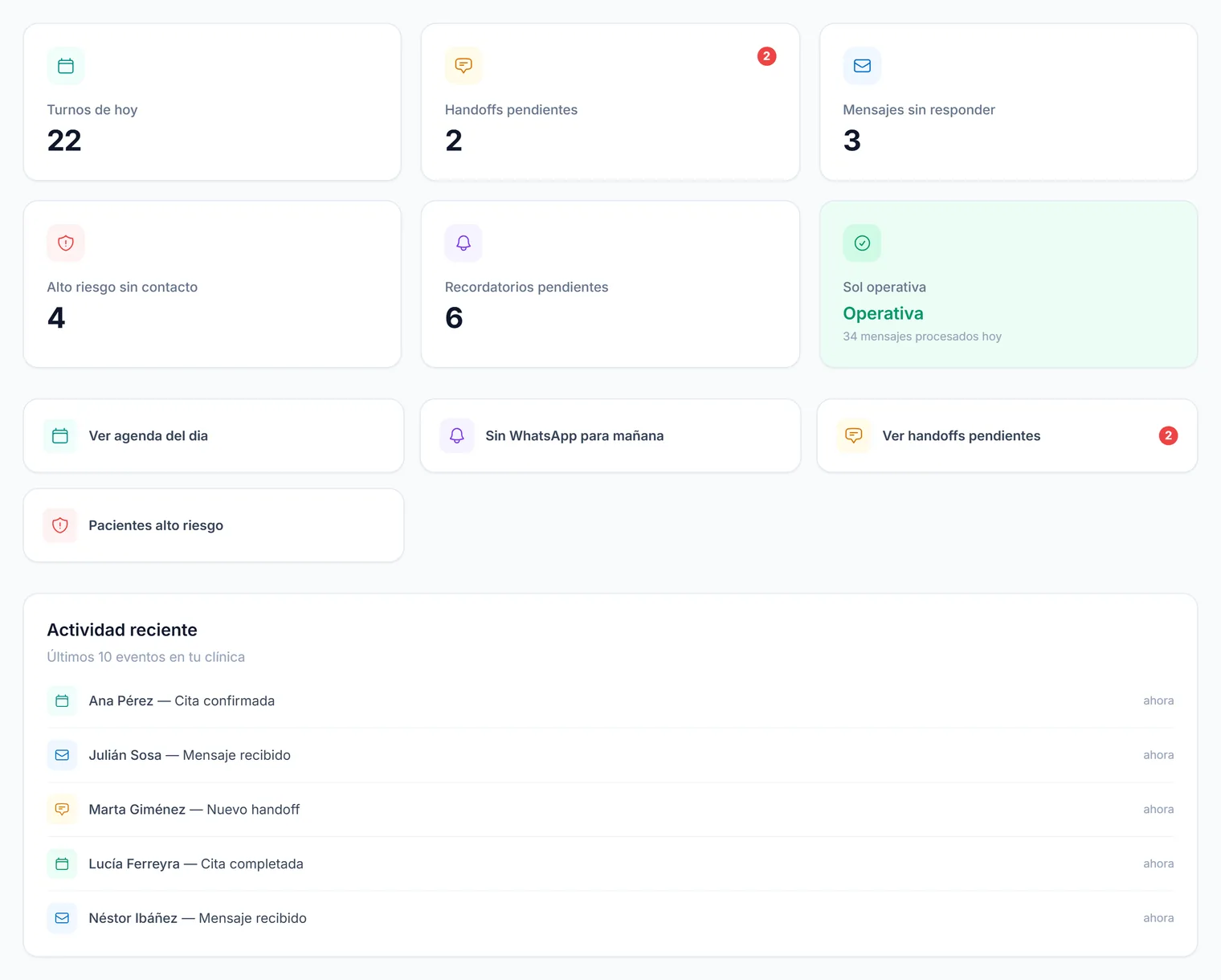Click the calendar icon on Turnos de hoy card
This screenshot has height=980, width=1221.
(x=66, y=66)
